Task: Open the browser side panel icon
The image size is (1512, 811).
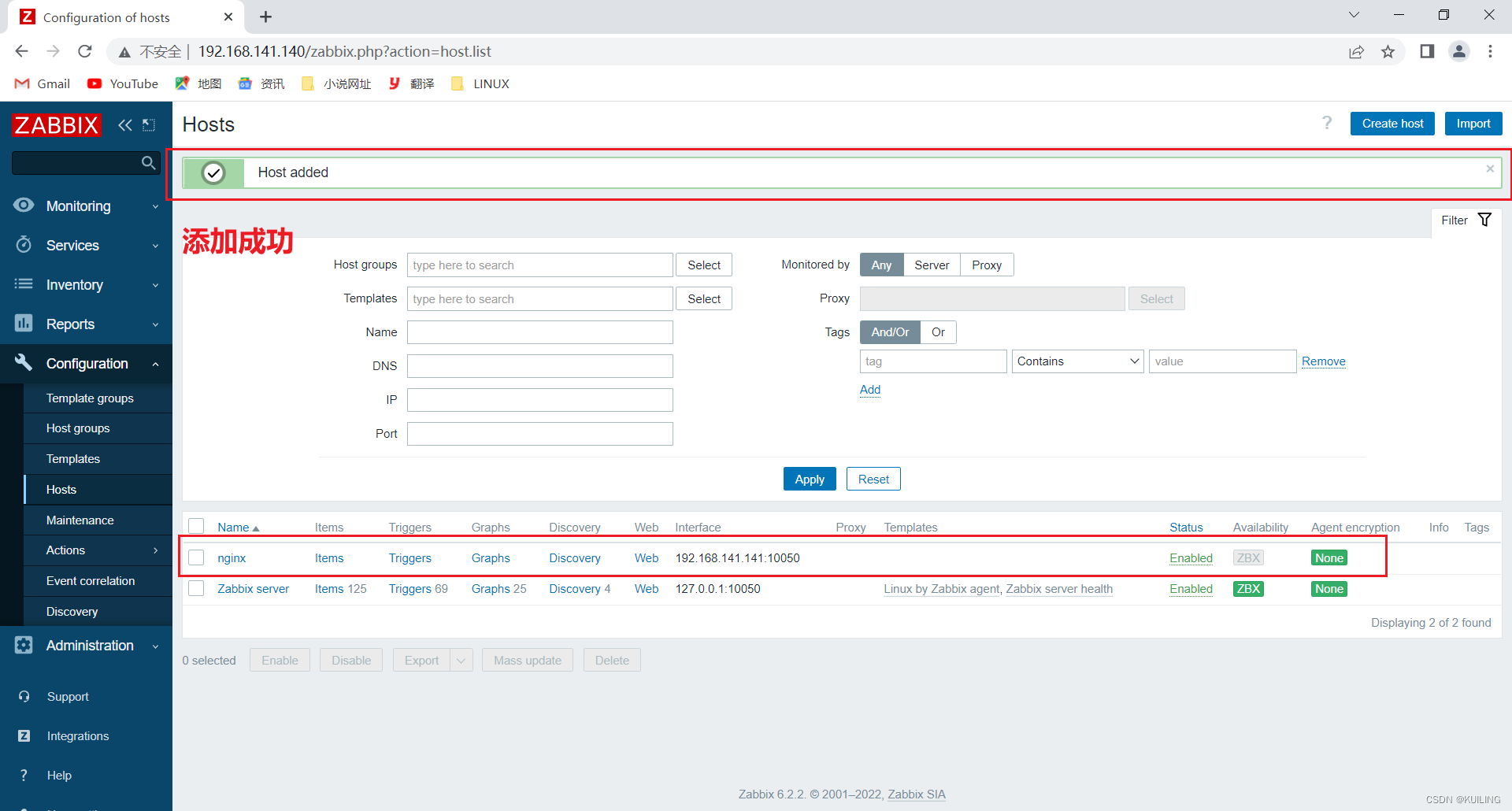Action: [x=1427, y=51]
